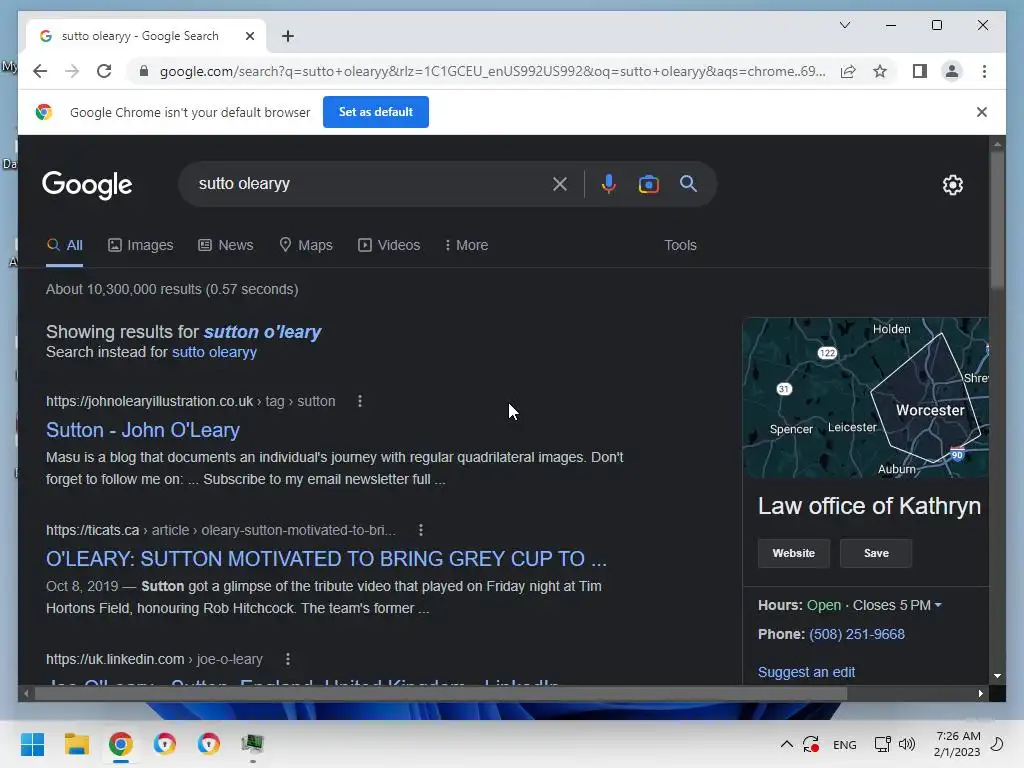The height and width of the screenshot is (768, 1024).
Task: Click vertical scrollbar down arrow
Action: click(x=997, y=676)
